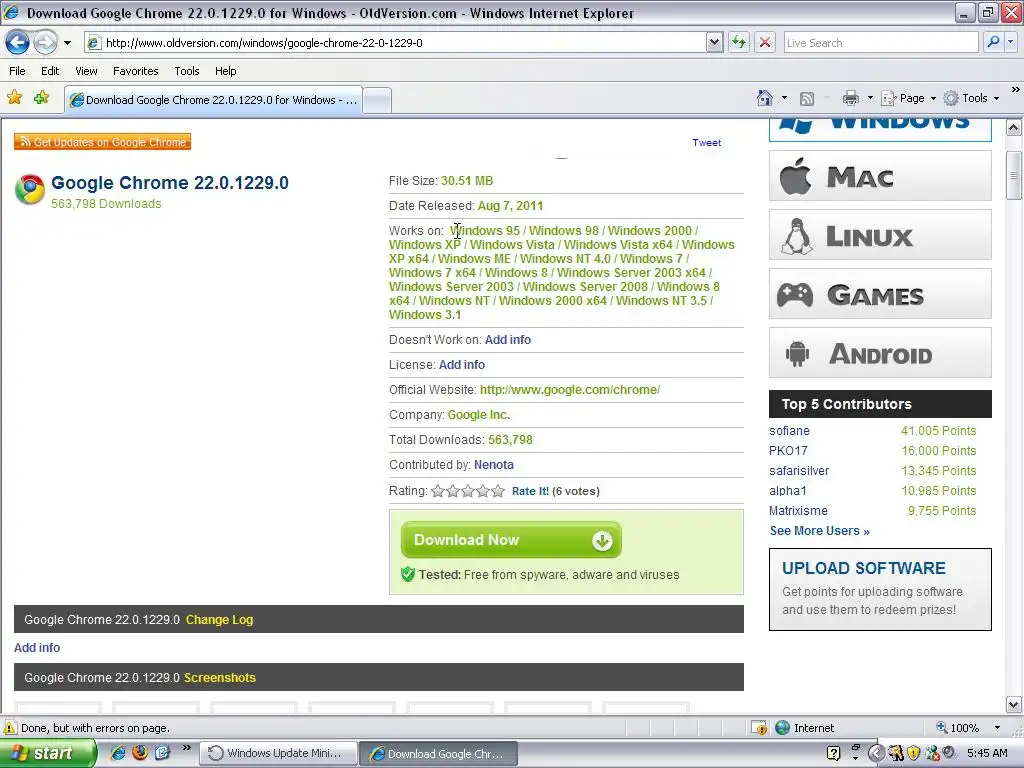Click inside the Live Search box

pos(880,43)
